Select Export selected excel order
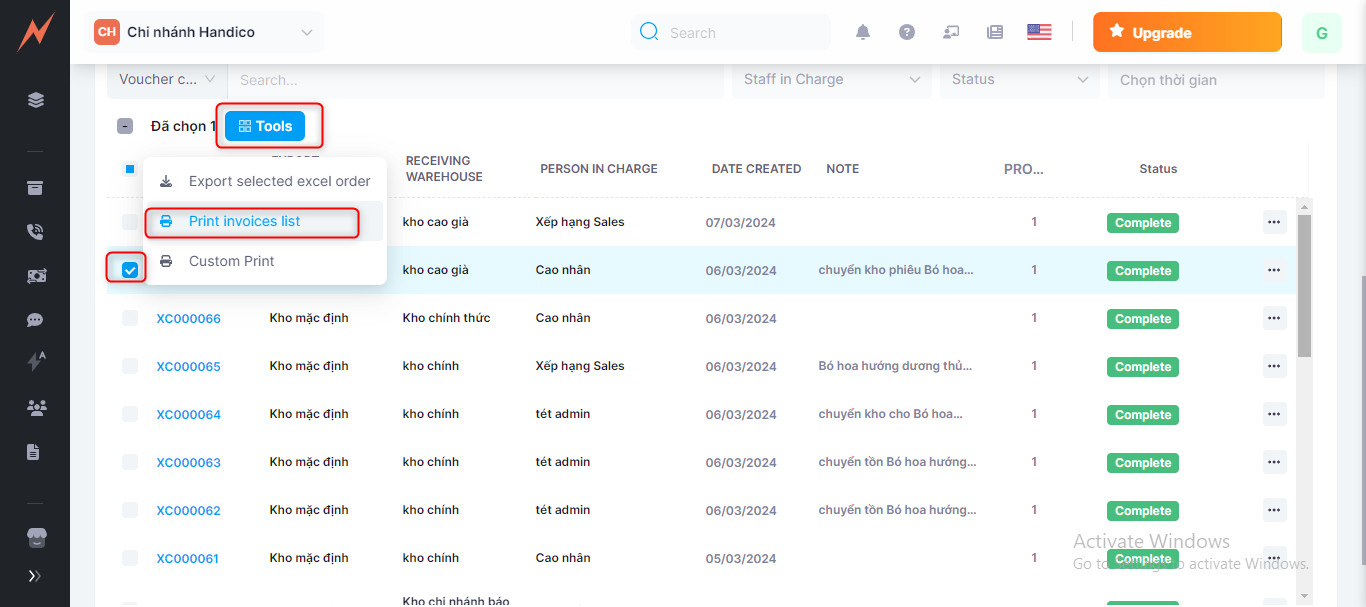The width and height of the screenshot is (1366, 607). click(279, 181)
